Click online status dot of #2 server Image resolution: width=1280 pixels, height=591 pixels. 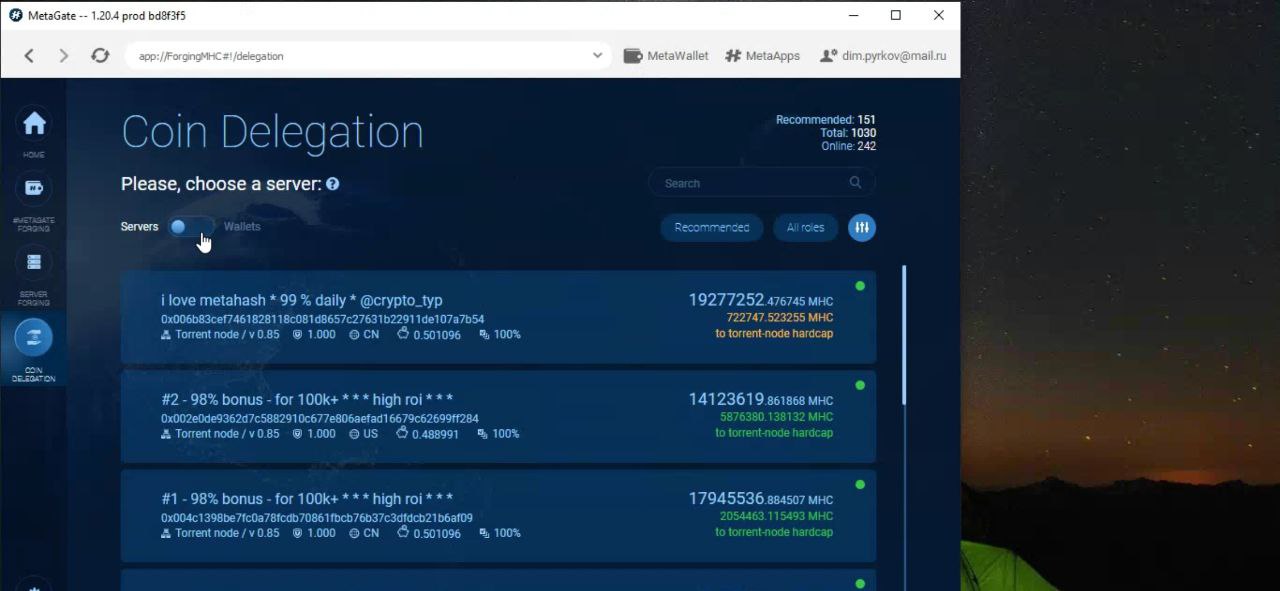pyautogui.click(x=860, y=385)
